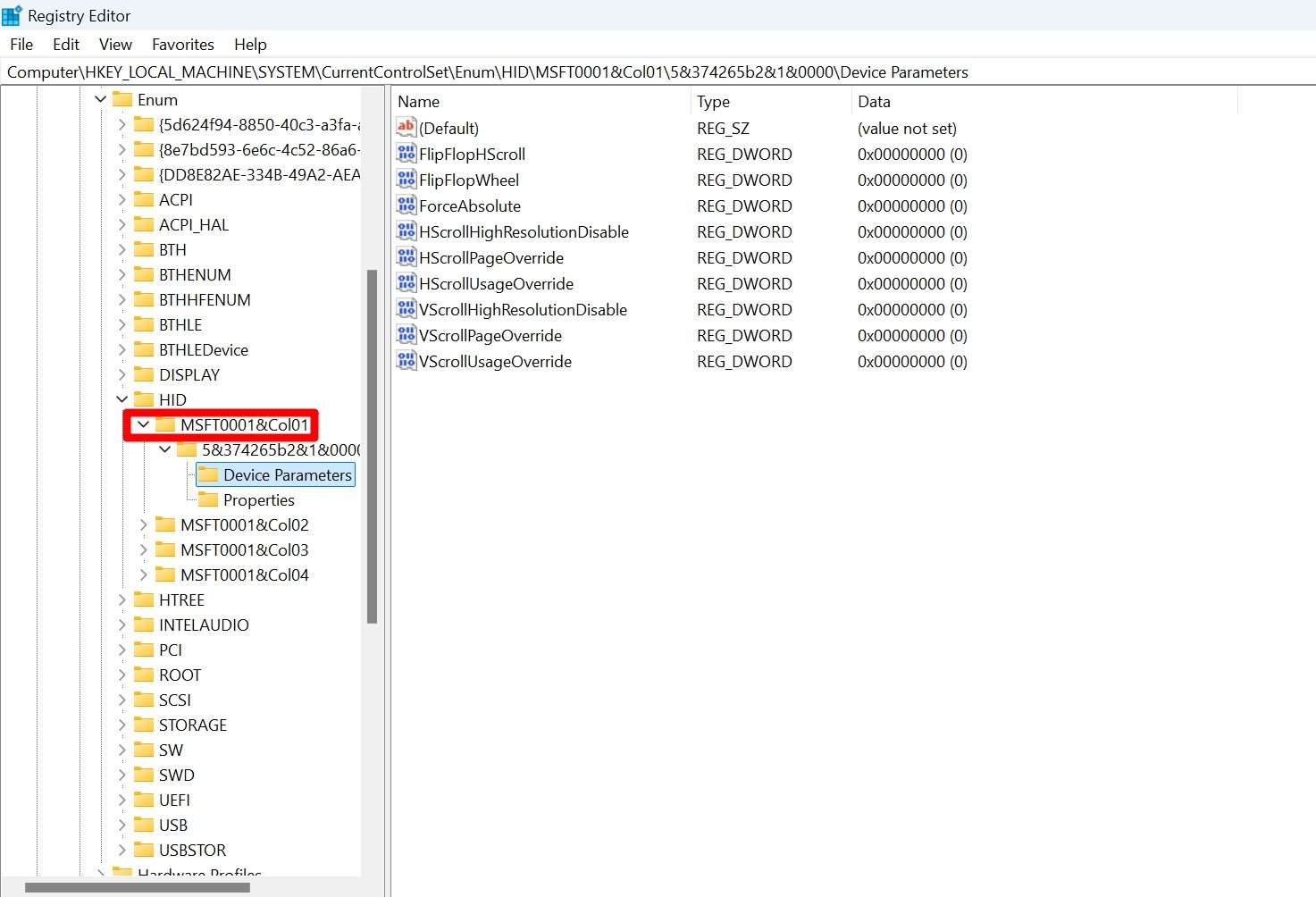Open the Help menu

(x=250, y=44)
